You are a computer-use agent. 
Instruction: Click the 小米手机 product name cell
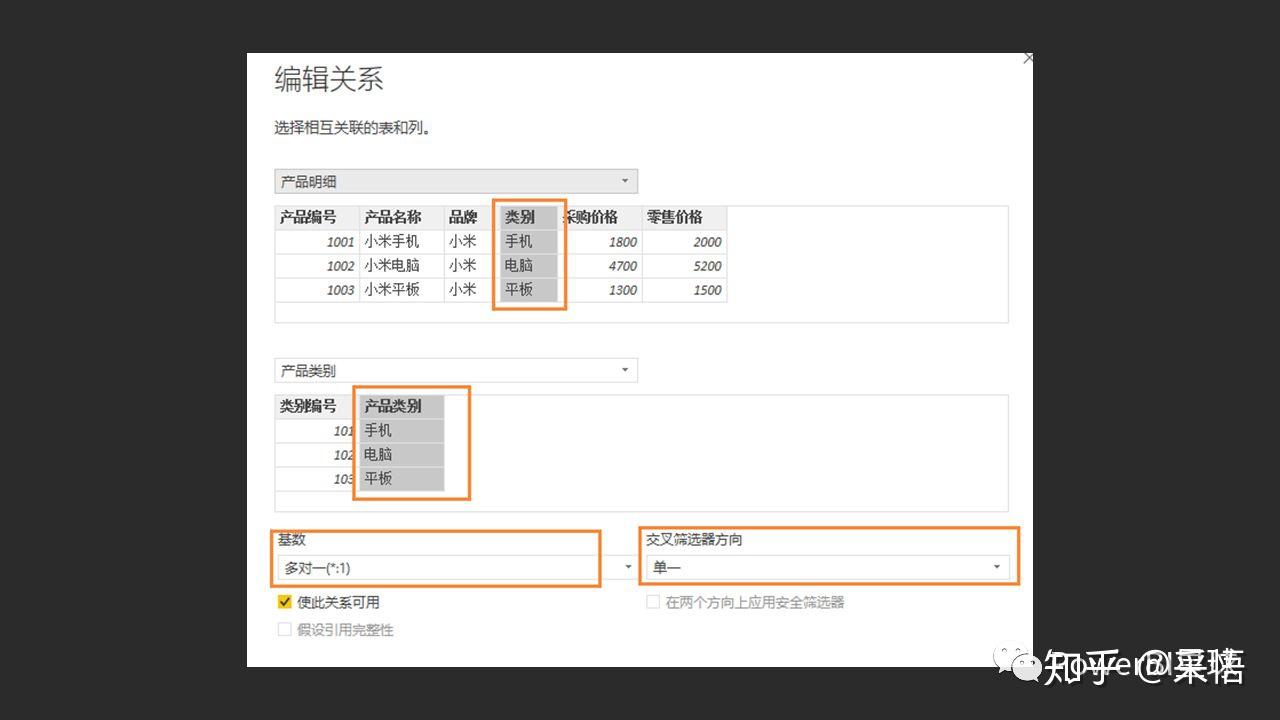(x=402, y=242)
